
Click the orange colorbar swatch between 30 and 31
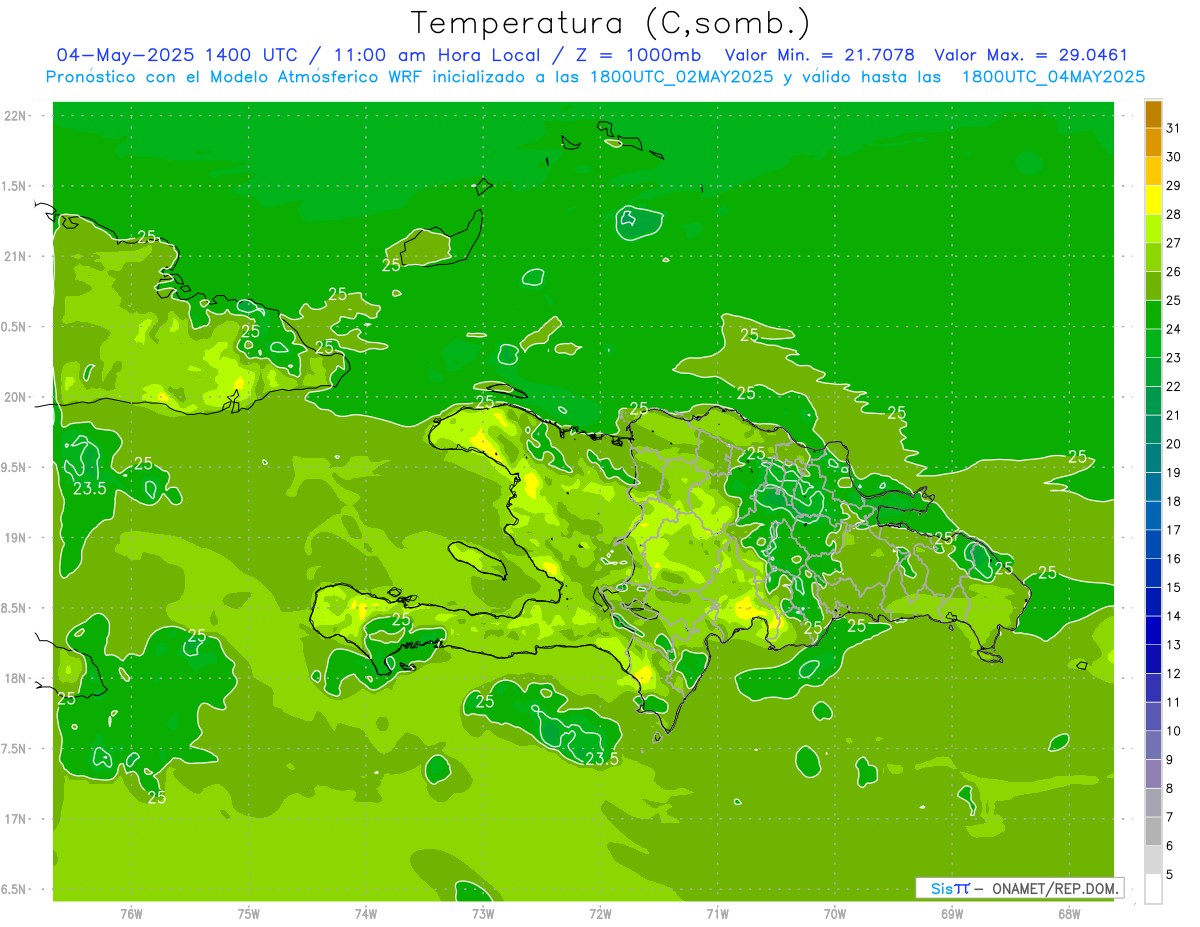point(1153,142)
